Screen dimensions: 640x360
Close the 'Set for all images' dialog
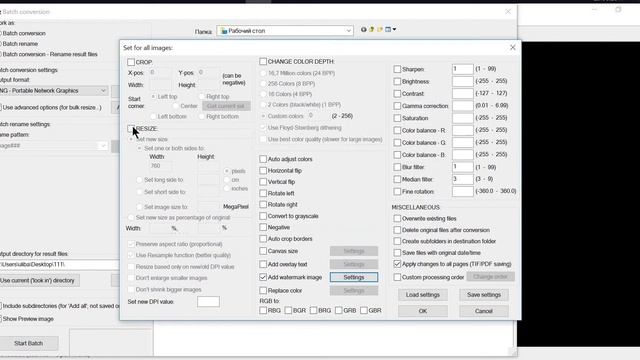coord(513,47)
